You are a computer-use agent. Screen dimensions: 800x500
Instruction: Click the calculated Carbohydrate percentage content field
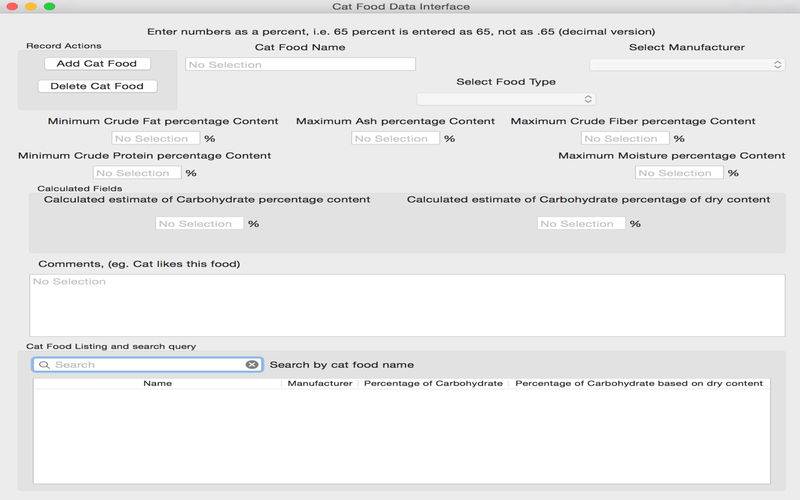pos(199,223)
